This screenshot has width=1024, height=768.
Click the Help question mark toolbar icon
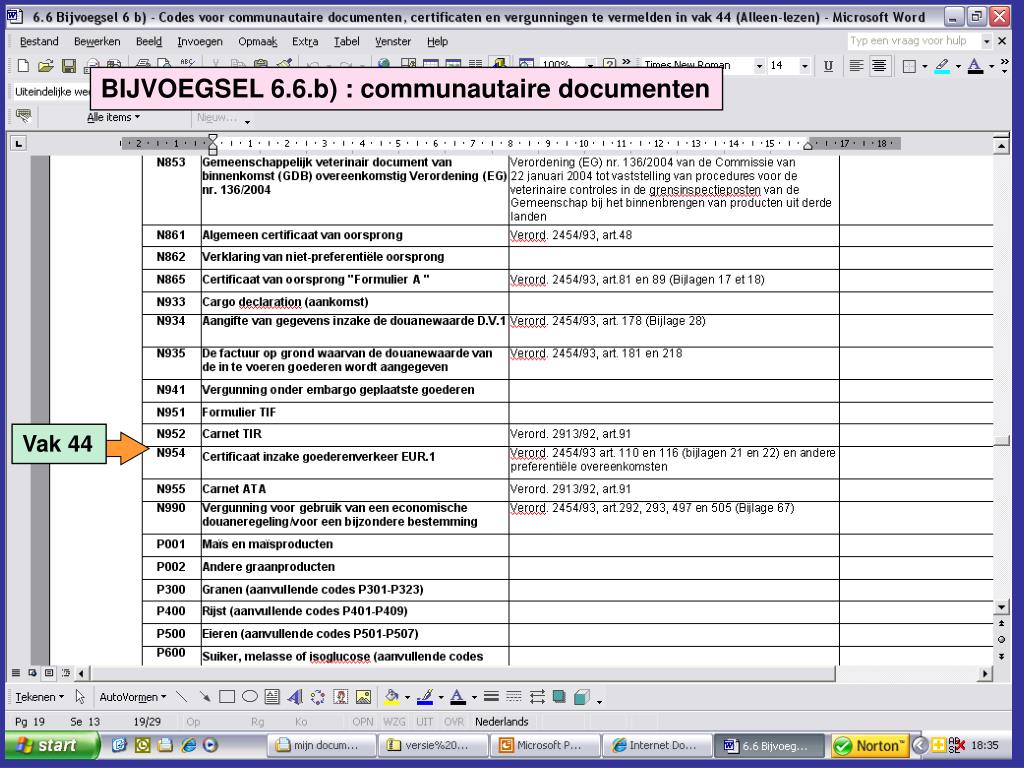pos(609,64)
